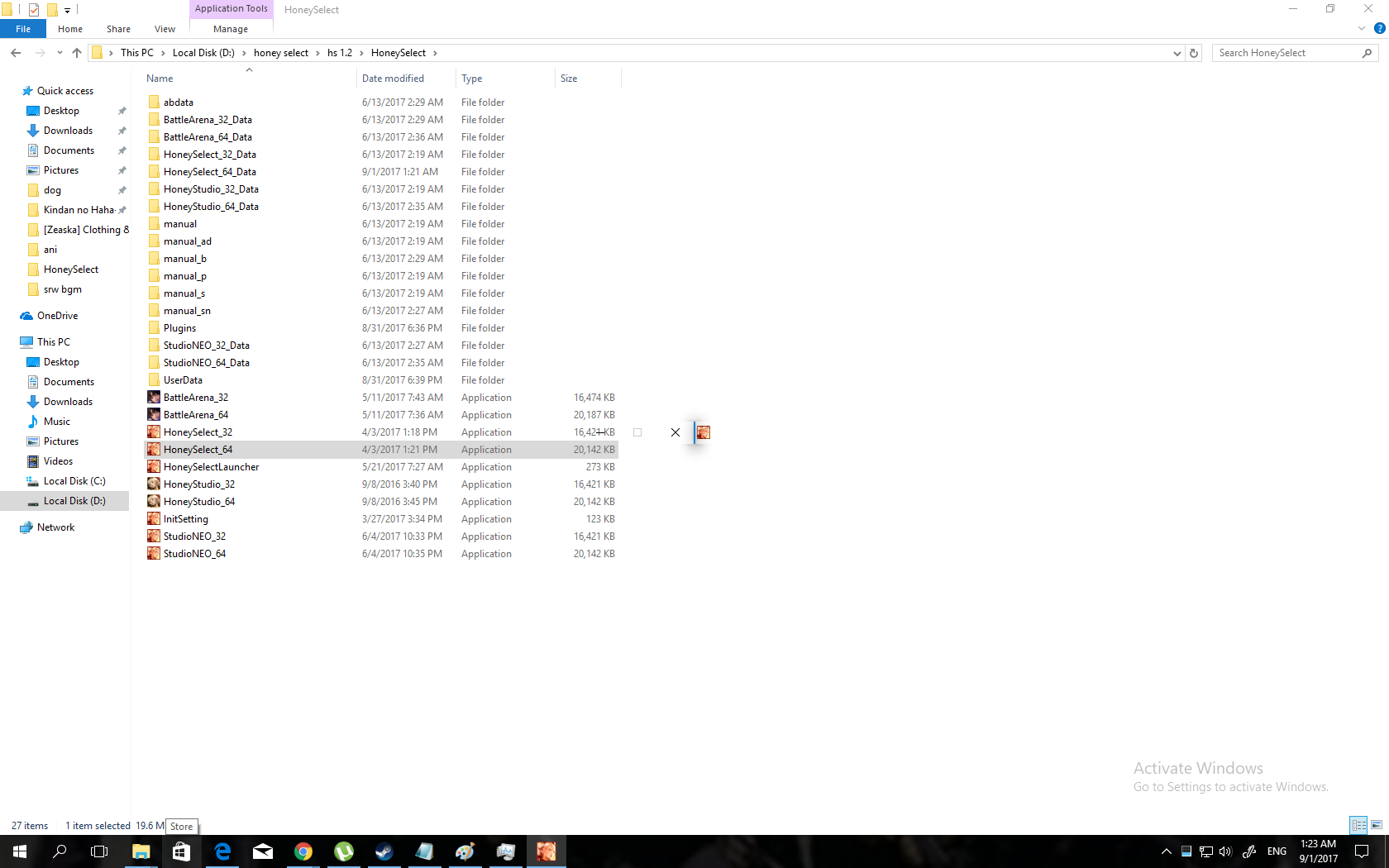Click the Application Tools contextual tab
Screen dimensions: 1389x868
coord(231,9)
